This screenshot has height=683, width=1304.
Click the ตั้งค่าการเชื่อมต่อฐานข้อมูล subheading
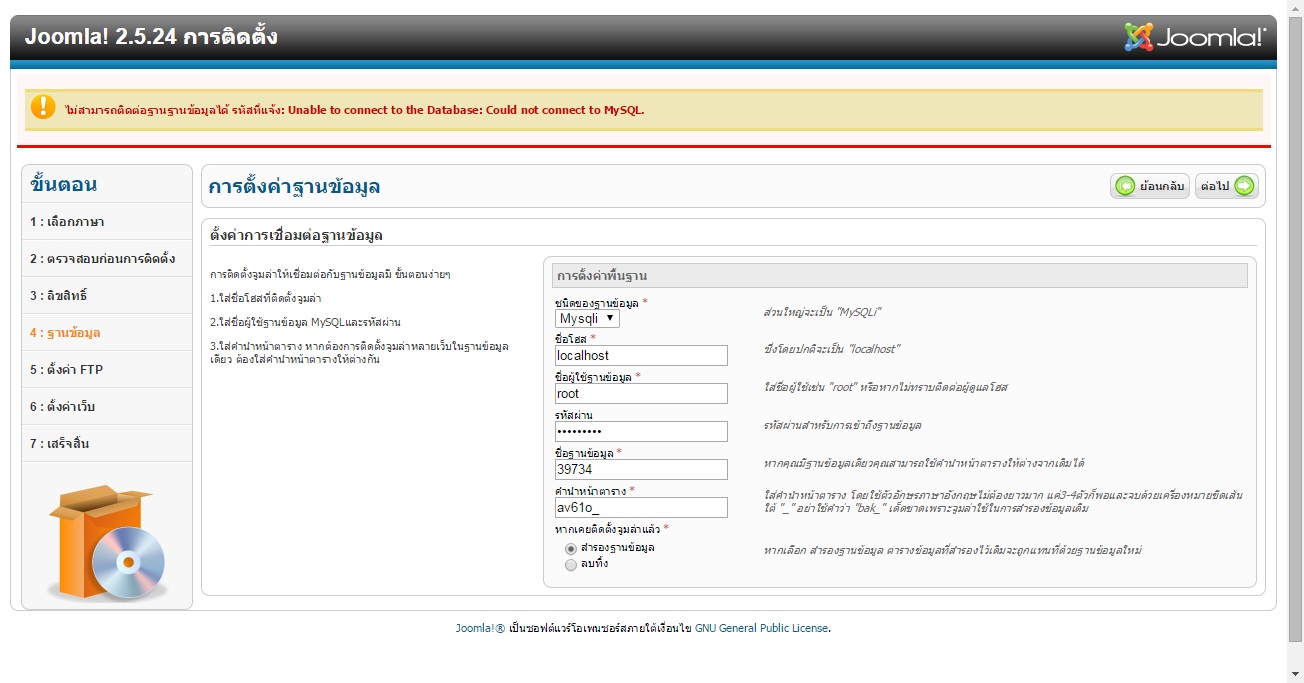296,236
